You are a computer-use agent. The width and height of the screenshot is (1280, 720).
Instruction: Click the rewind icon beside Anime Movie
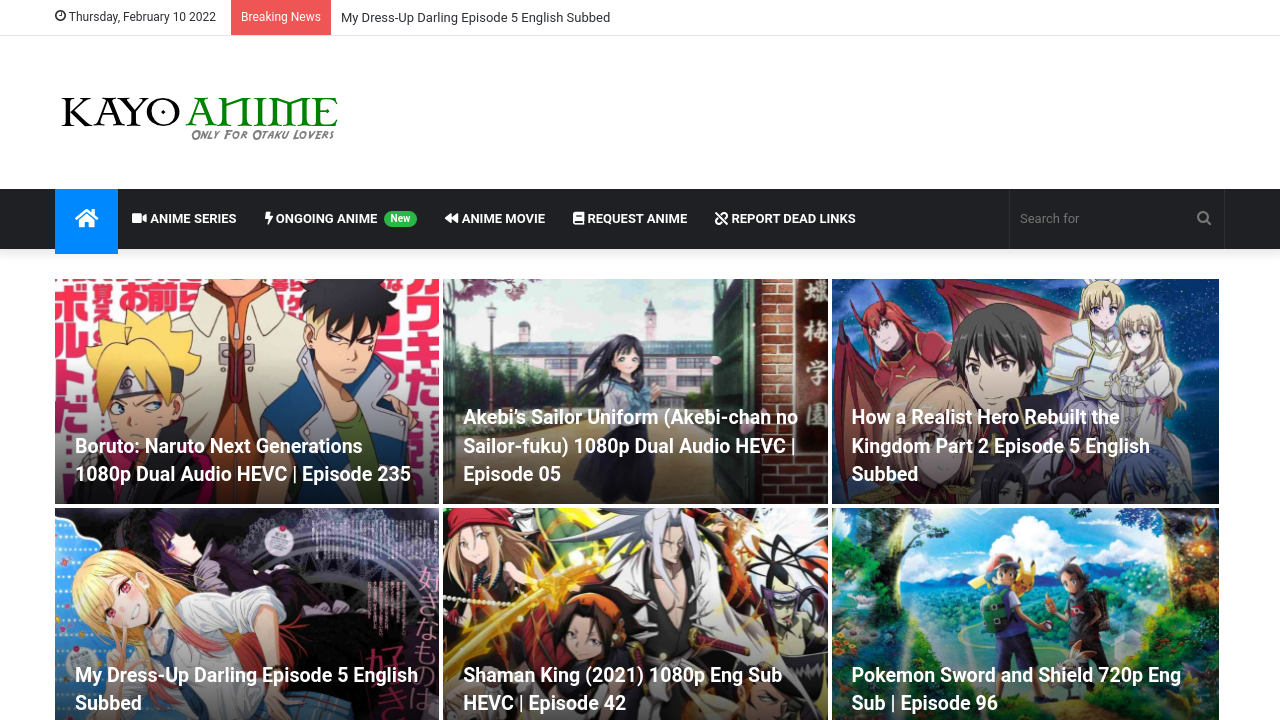click(451, 218)
